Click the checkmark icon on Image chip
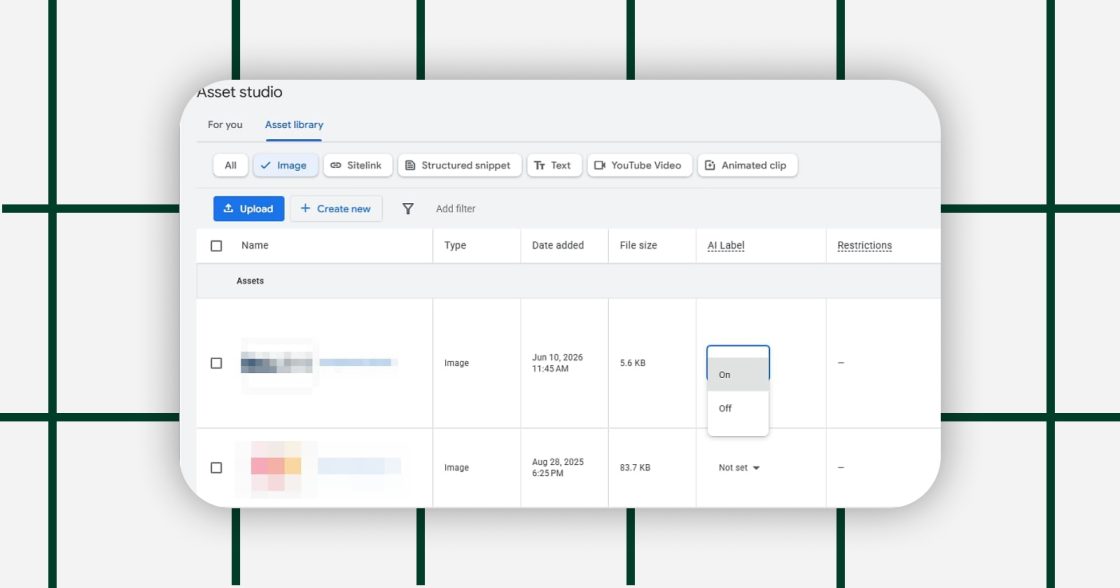 point(266,165)
